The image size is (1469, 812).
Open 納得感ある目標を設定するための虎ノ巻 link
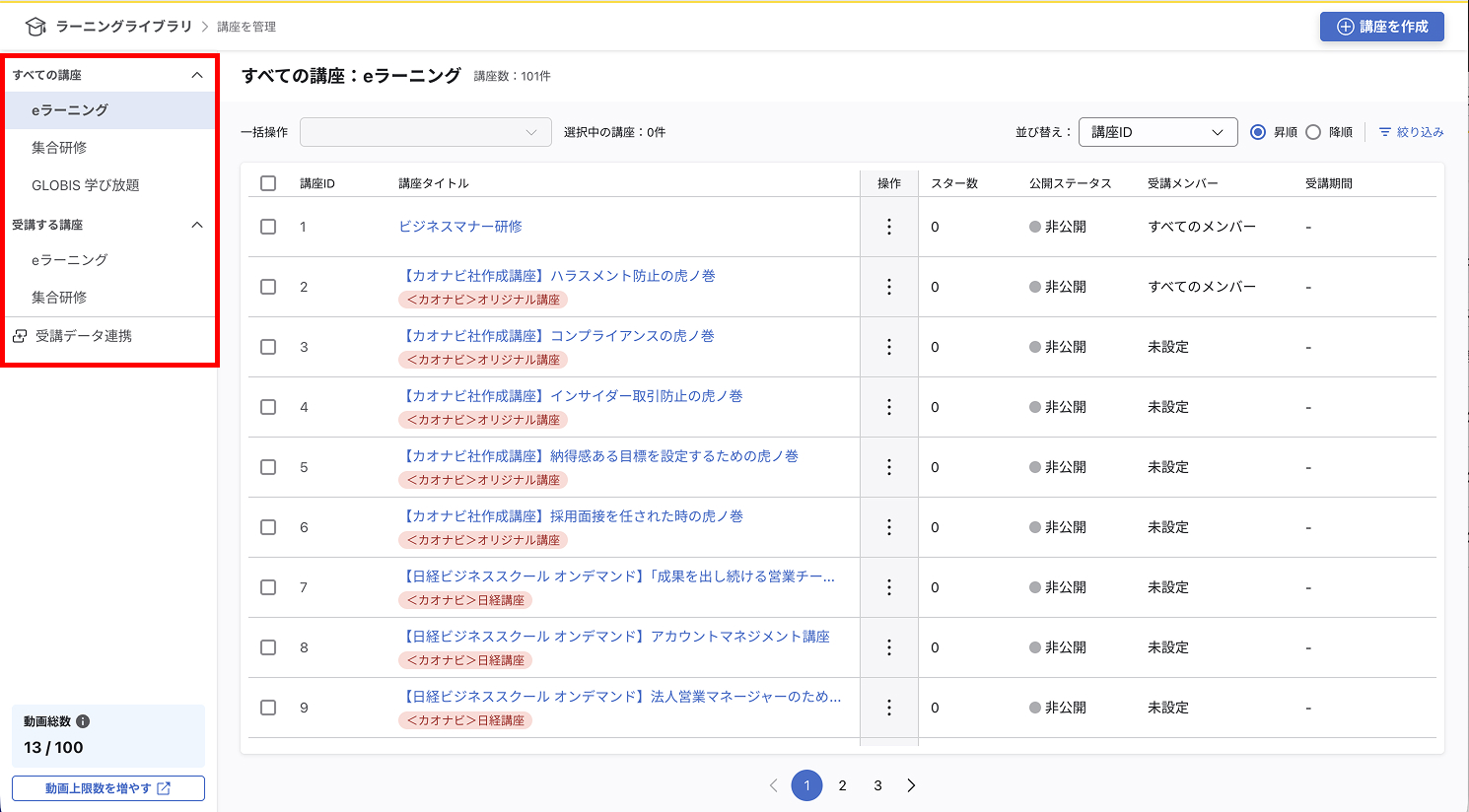click(x=598, y=456)
